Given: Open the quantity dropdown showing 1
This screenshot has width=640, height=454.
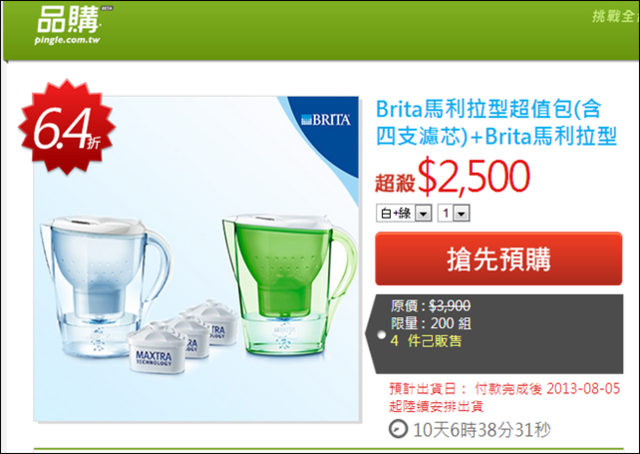Looking at the screenshot, I should click(x=453, y=213).
